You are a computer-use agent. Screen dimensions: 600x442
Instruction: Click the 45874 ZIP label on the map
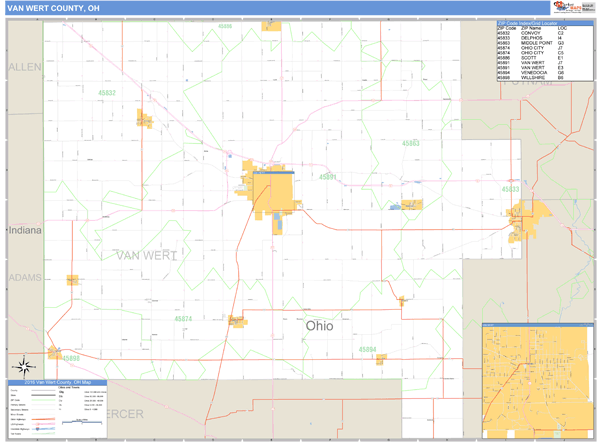pyautogui.click(x=183, y=319)
